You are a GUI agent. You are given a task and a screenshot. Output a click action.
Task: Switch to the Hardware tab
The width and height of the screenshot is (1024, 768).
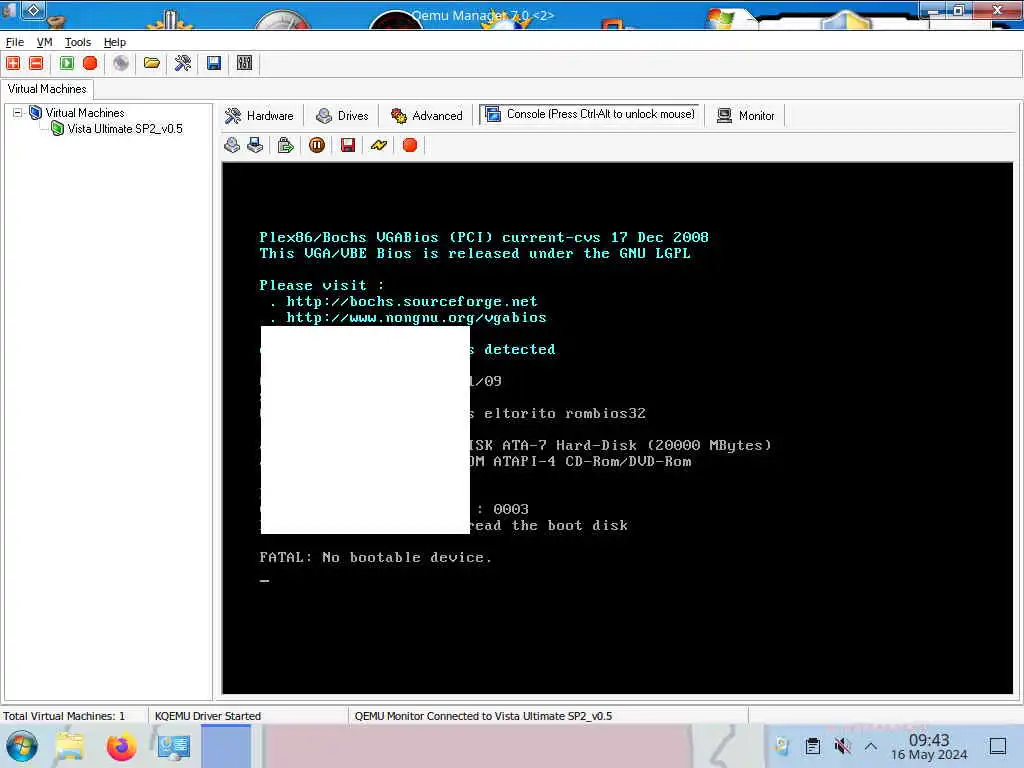(259, 116)
